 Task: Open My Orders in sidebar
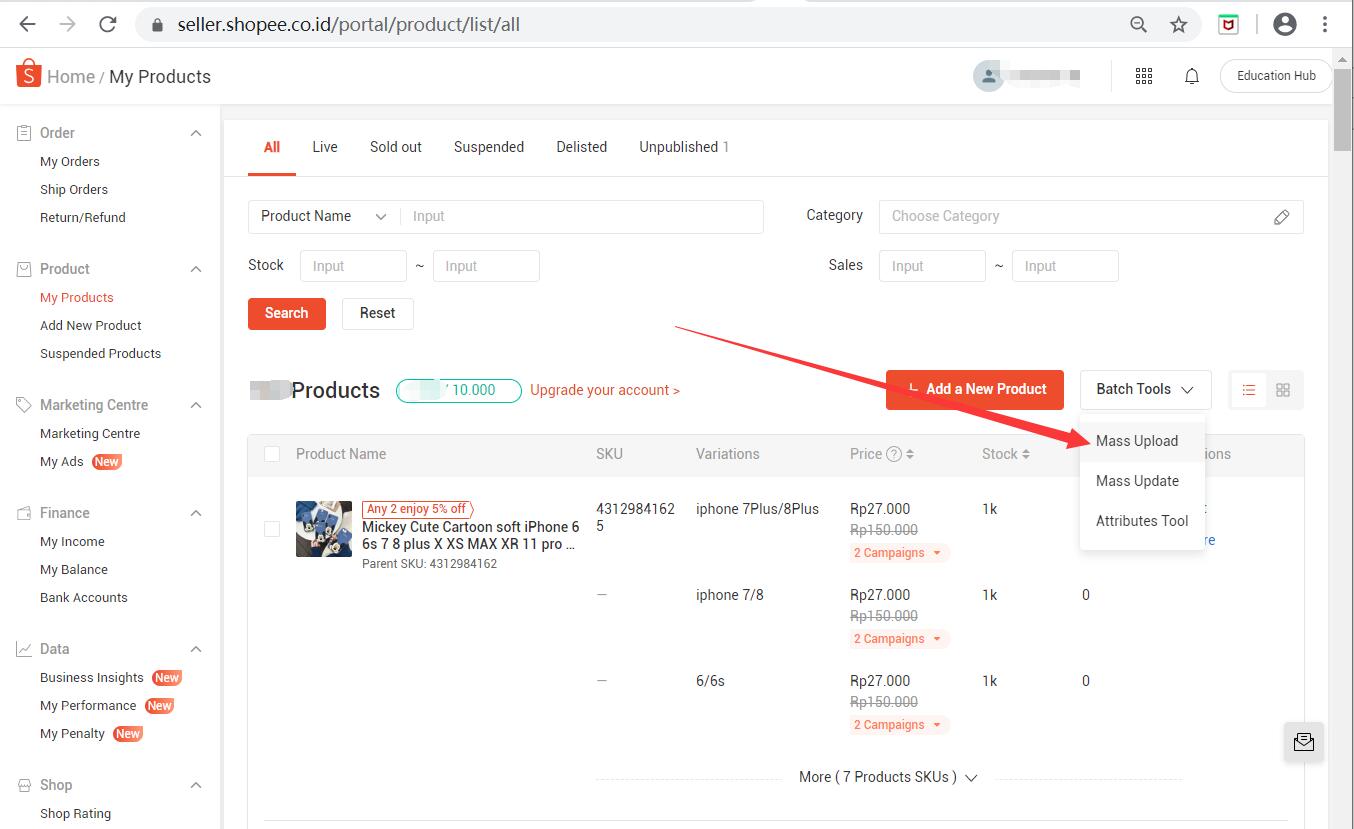pyautogui.click(x=70, y=161)
